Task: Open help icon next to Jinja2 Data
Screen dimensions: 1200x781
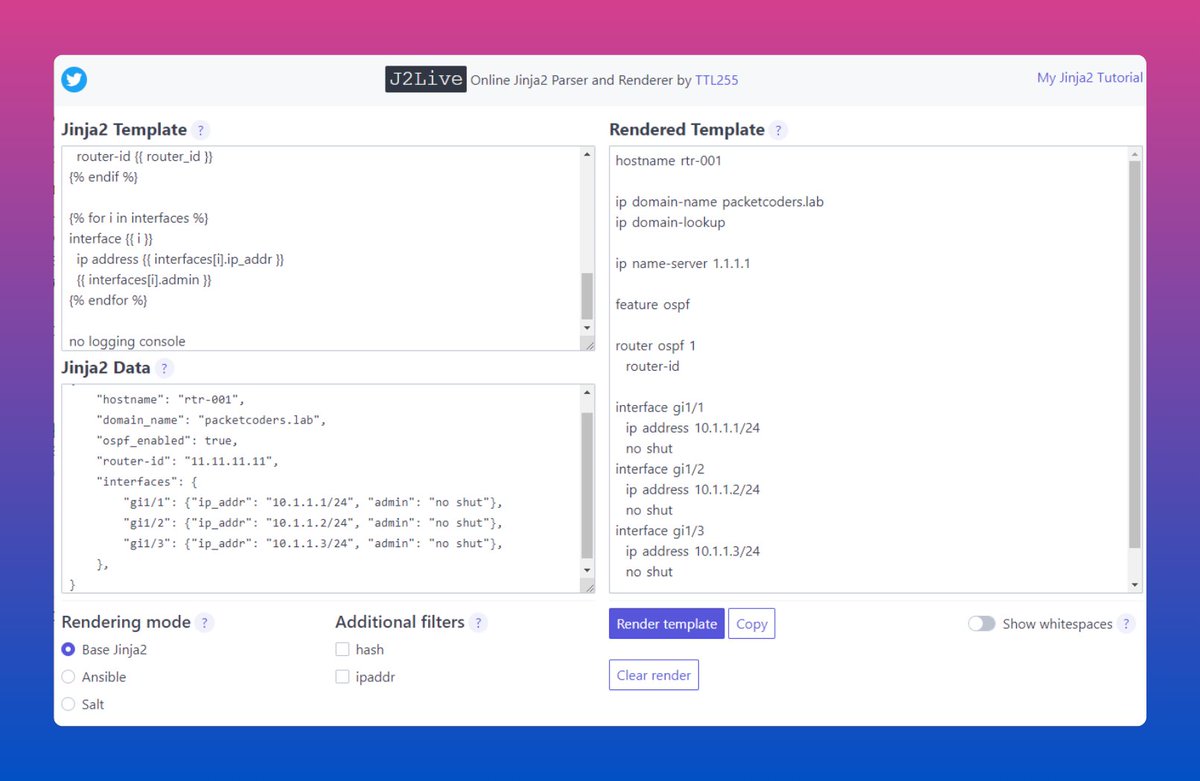Action: (x=165, y=368)
